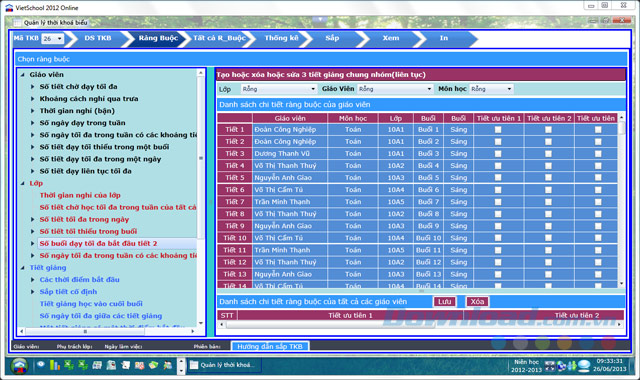
Task: Tick Tiết ưu tiên 1 checkbox for Tiết 7
Action: coord(498,202)
